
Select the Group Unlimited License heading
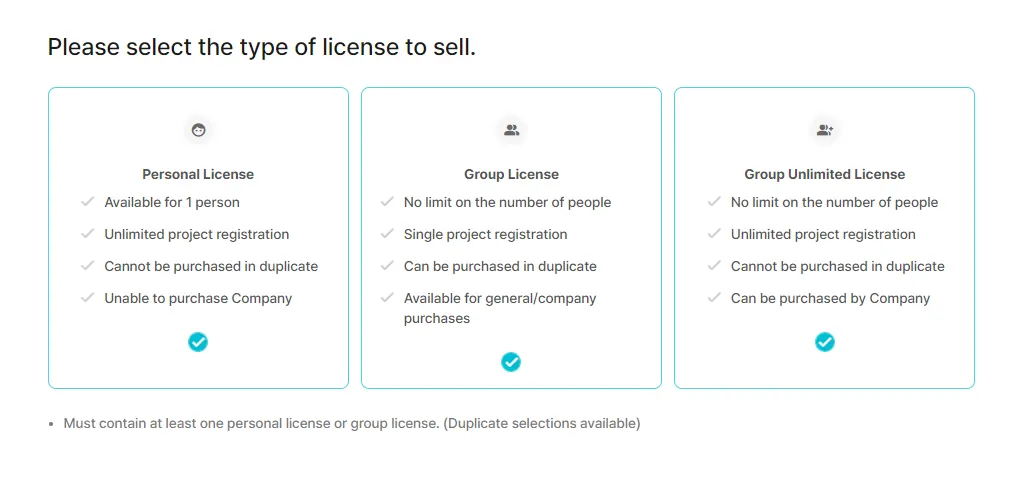tap(824, 175)
